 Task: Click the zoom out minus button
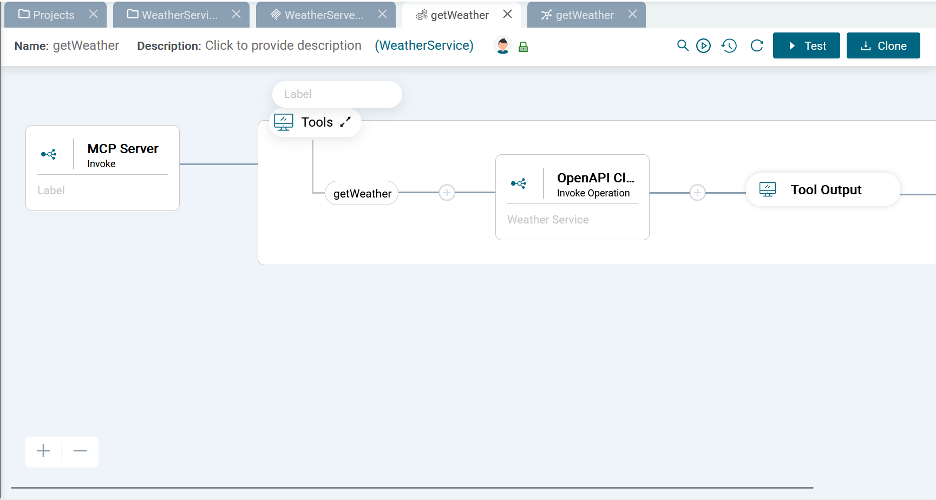click(x=80, y=451)
